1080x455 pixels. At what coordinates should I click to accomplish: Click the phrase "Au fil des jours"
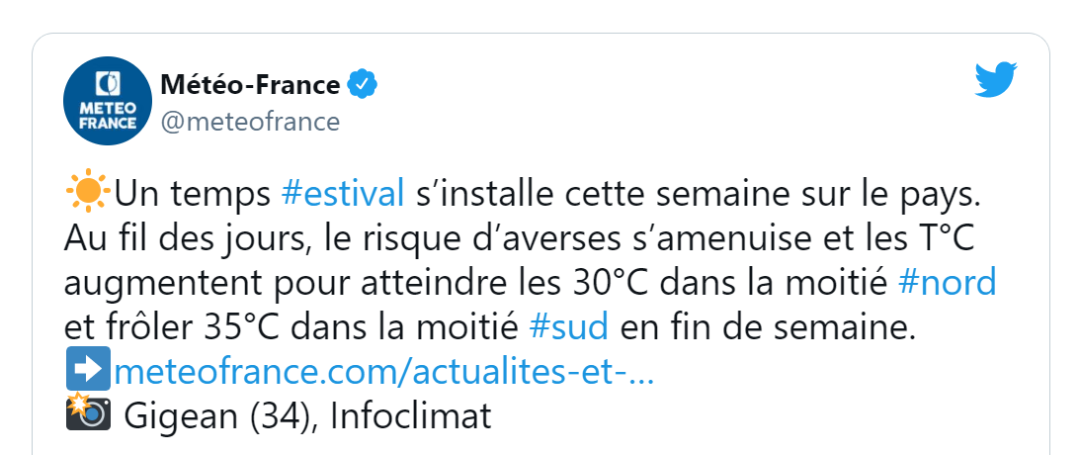(x=183, y=237)
